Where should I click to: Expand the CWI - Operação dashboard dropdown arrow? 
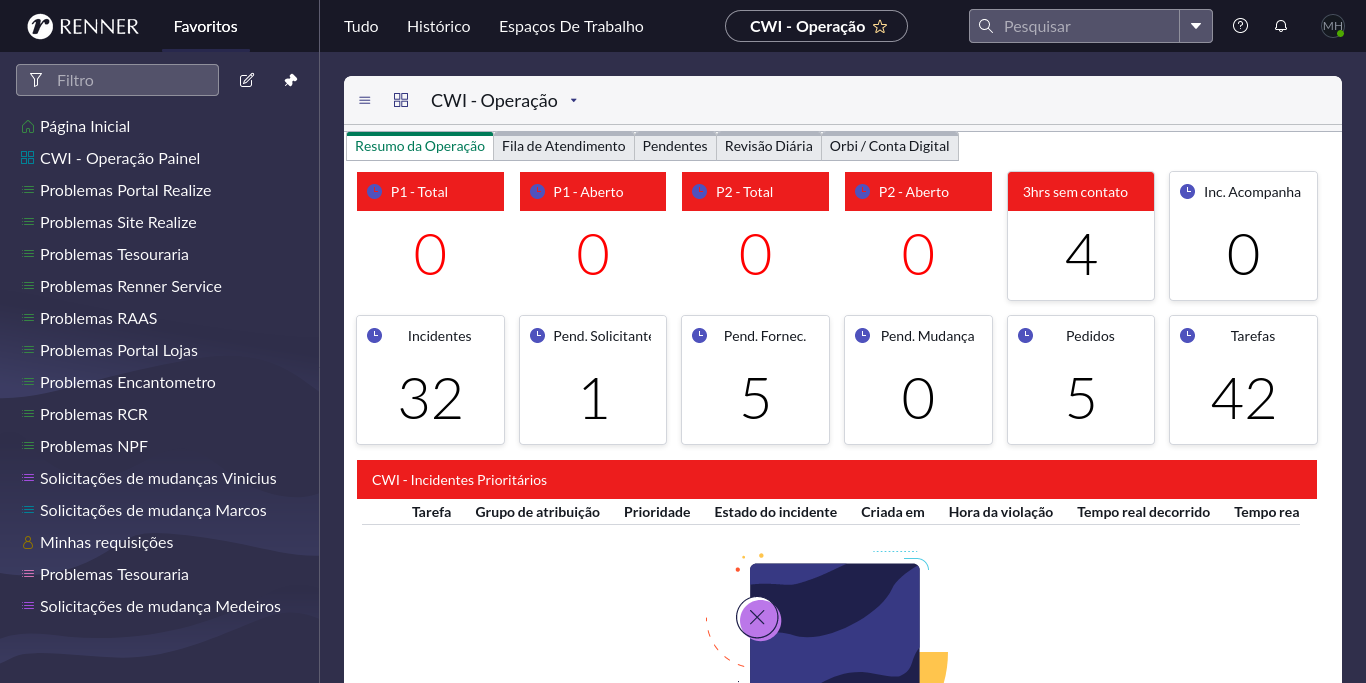574,101
